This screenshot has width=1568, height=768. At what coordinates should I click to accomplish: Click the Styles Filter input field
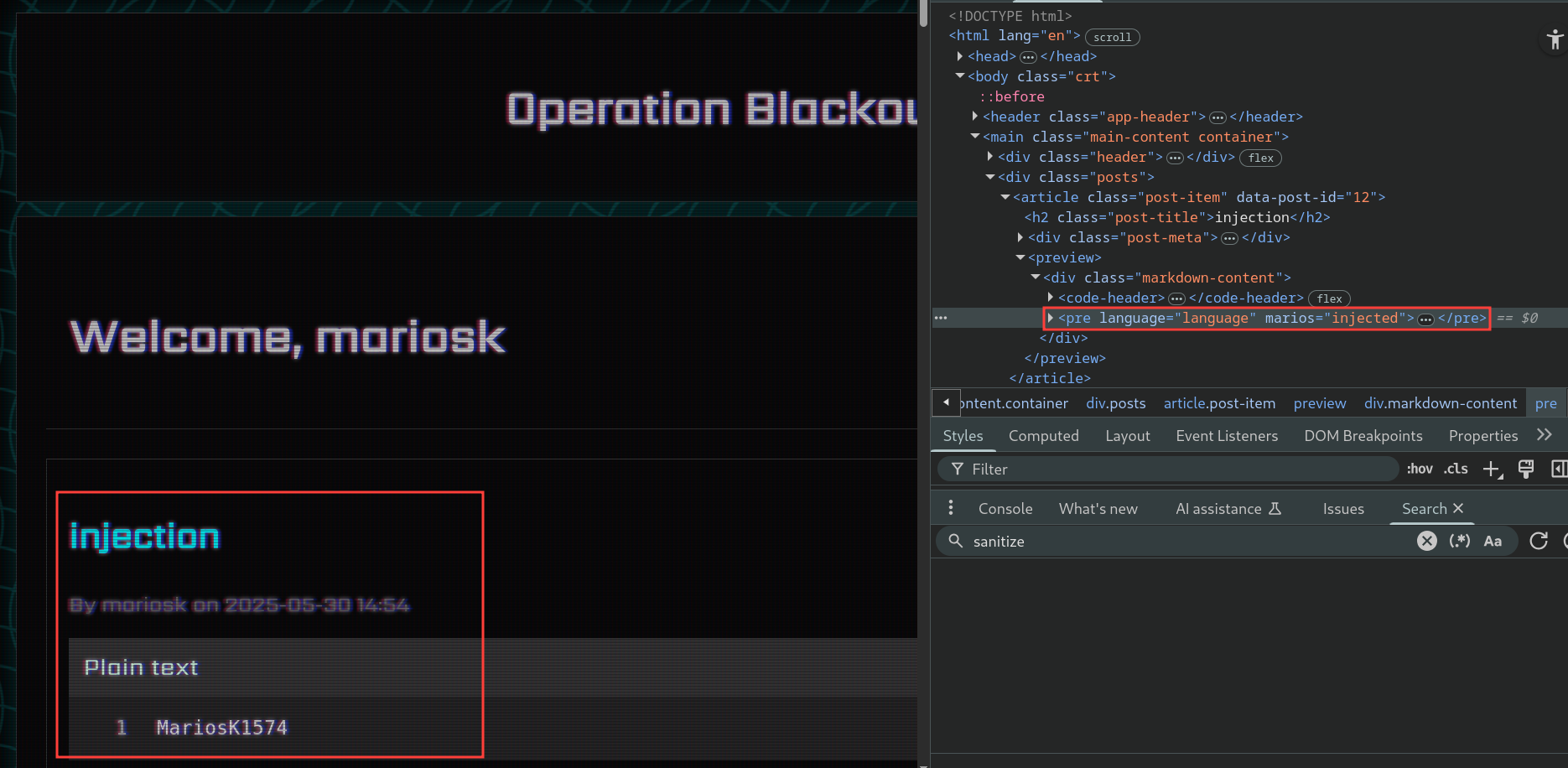pyautogui.click(x=1174, y=470)
